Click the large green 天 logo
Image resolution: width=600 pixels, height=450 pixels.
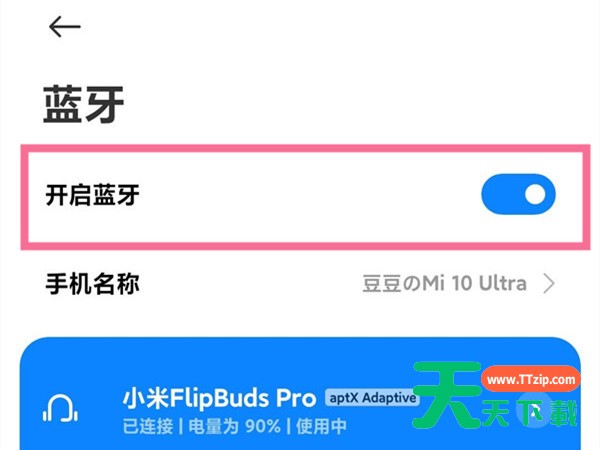[x=447, y=394]
